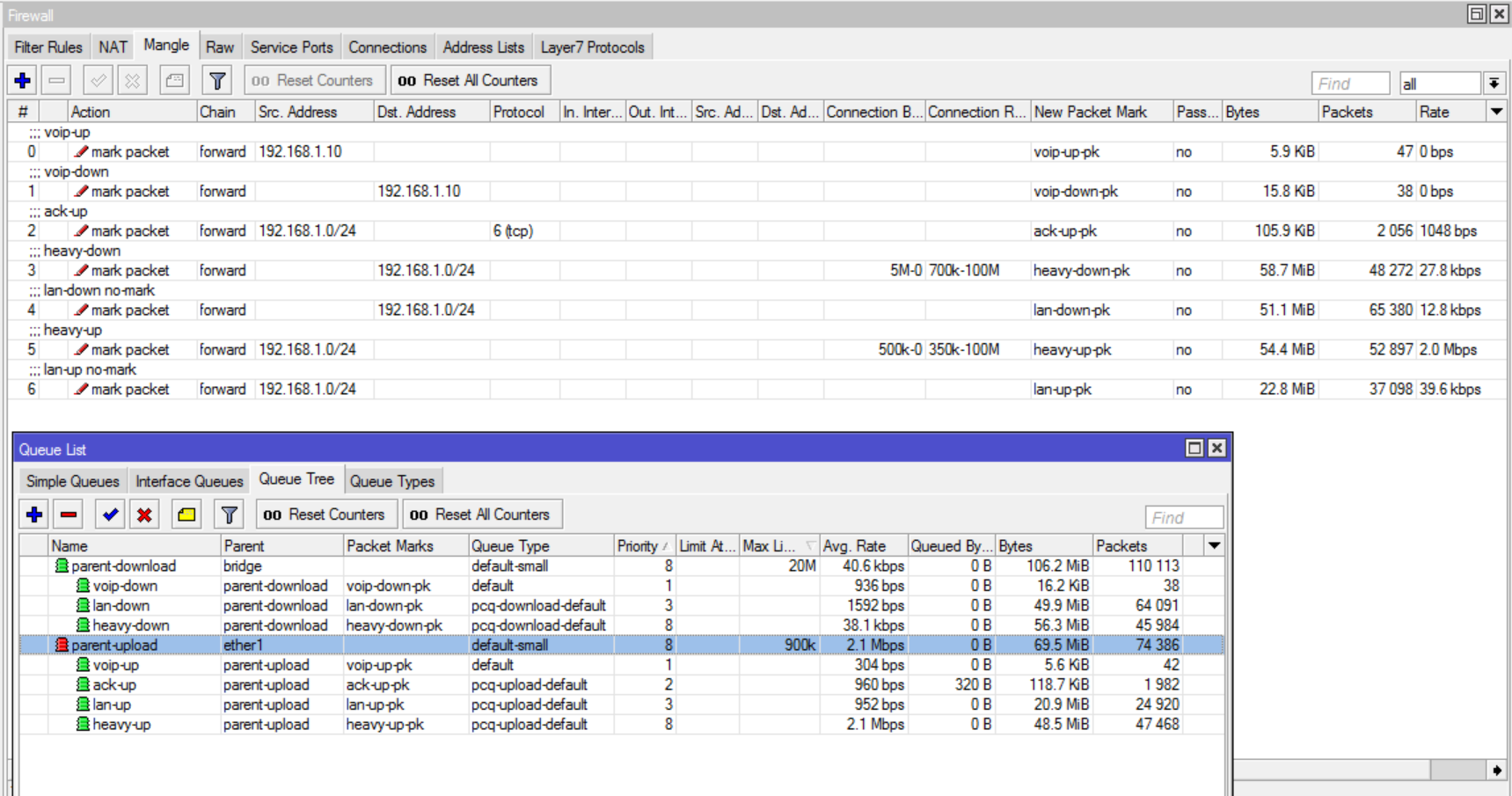Close the Queue List window
This screenshot has width=1512, height=796.
[x=1216, y=448]
